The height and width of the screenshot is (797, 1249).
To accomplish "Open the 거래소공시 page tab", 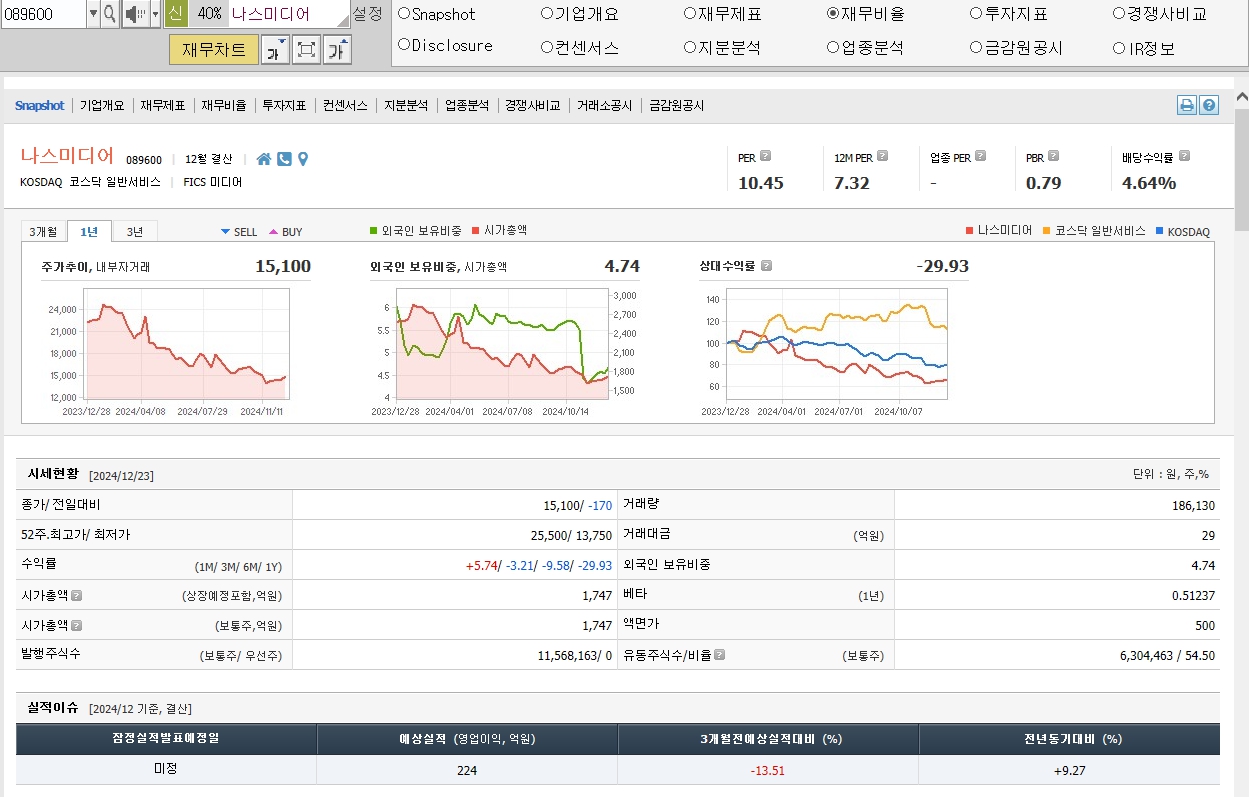I will pos(605,105).
